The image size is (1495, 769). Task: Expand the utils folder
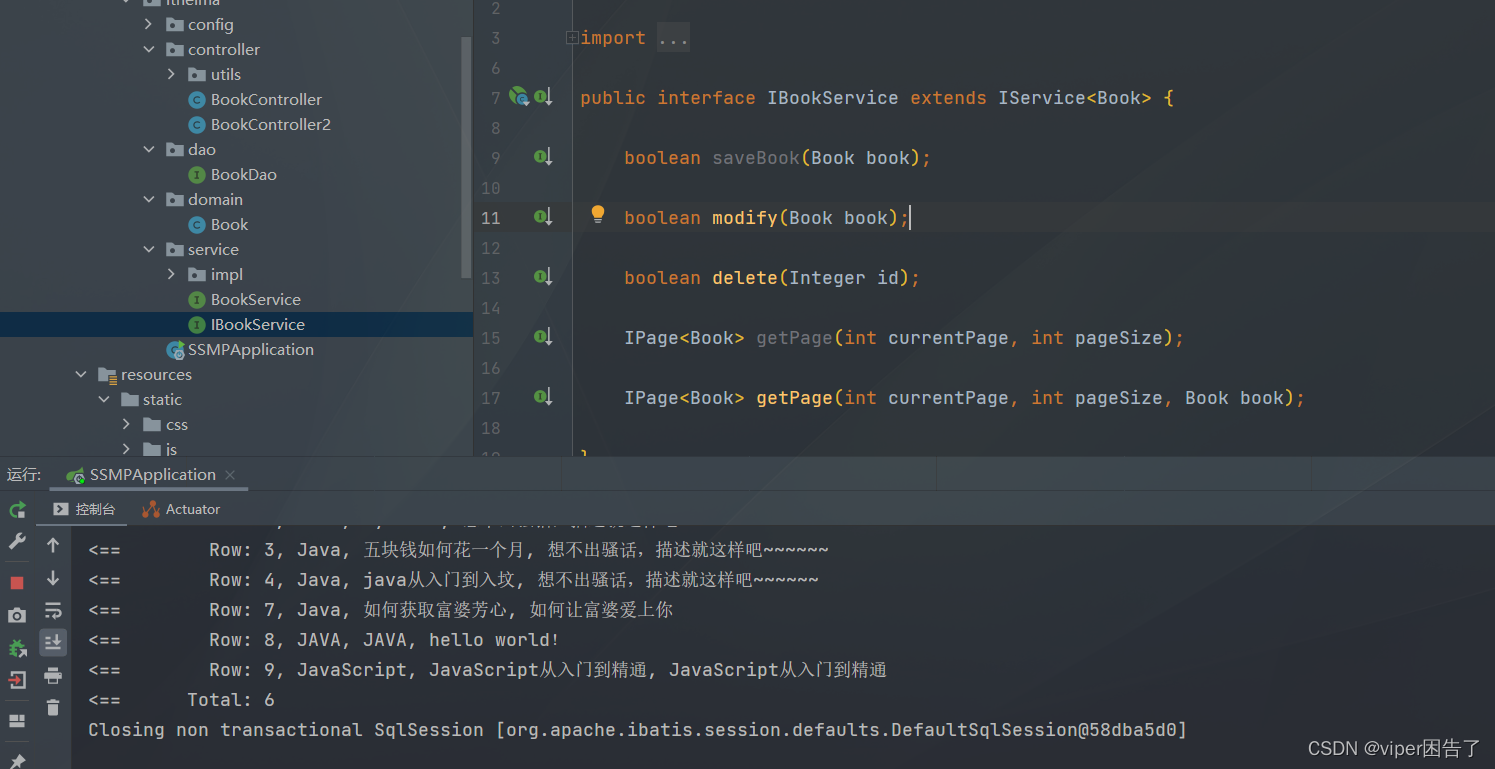tap(171, 74)
